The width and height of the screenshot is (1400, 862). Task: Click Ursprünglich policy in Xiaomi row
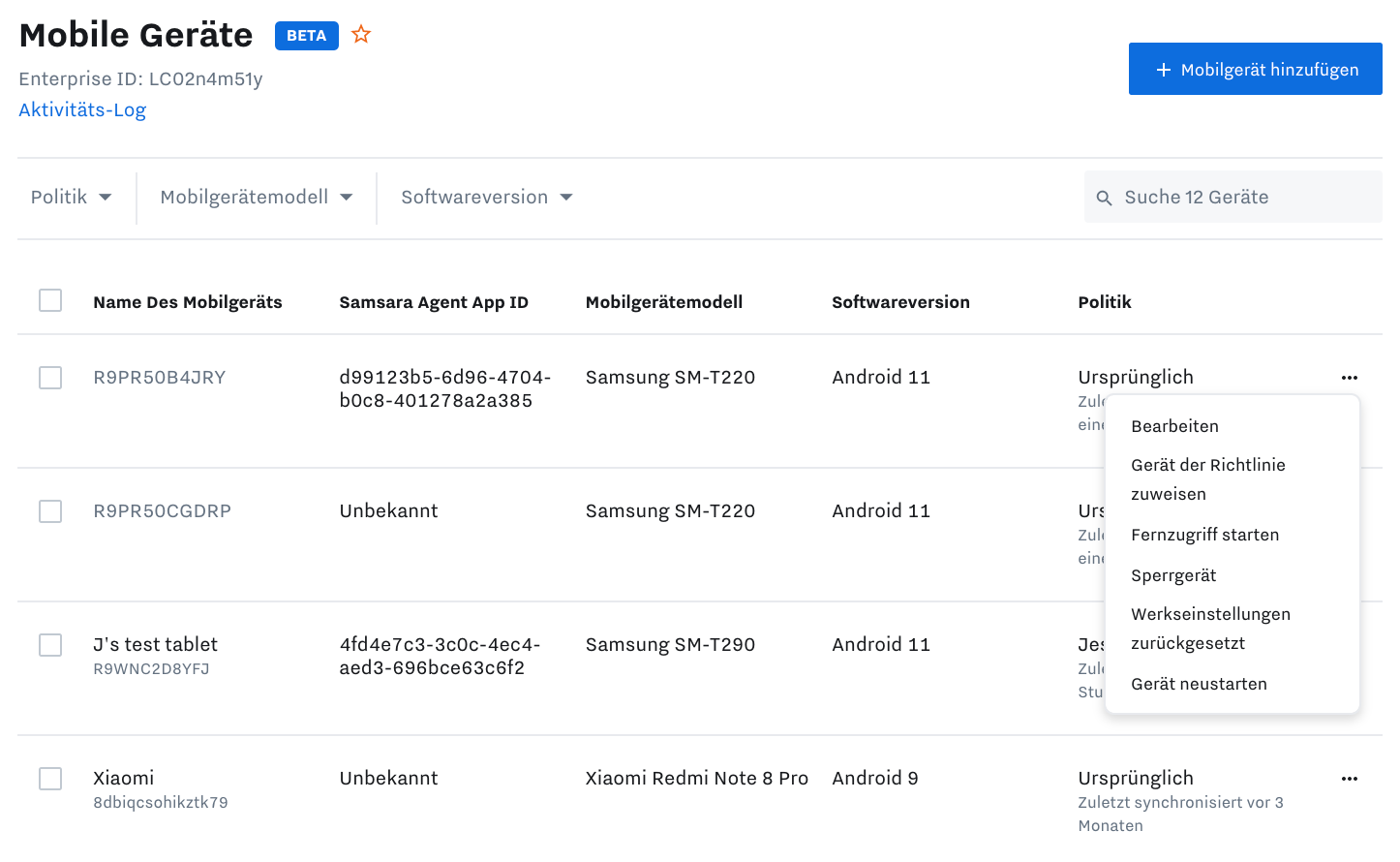(1136, 779)
